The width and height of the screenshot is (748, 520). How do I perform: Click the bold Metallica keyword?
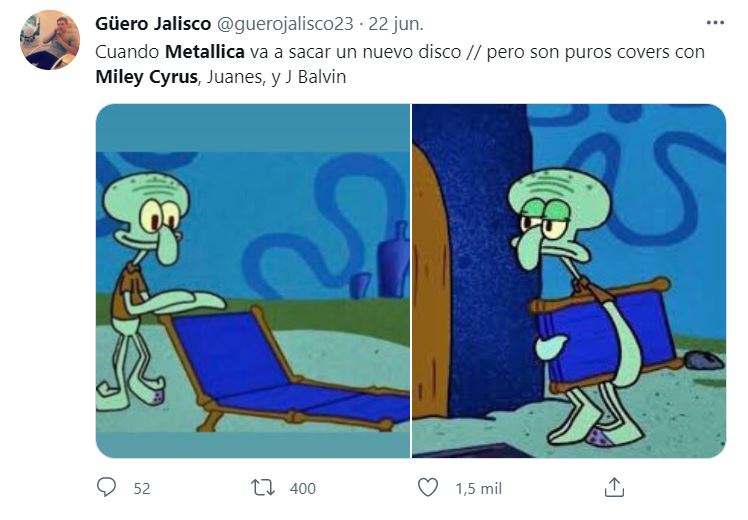(x=205, y=52)
